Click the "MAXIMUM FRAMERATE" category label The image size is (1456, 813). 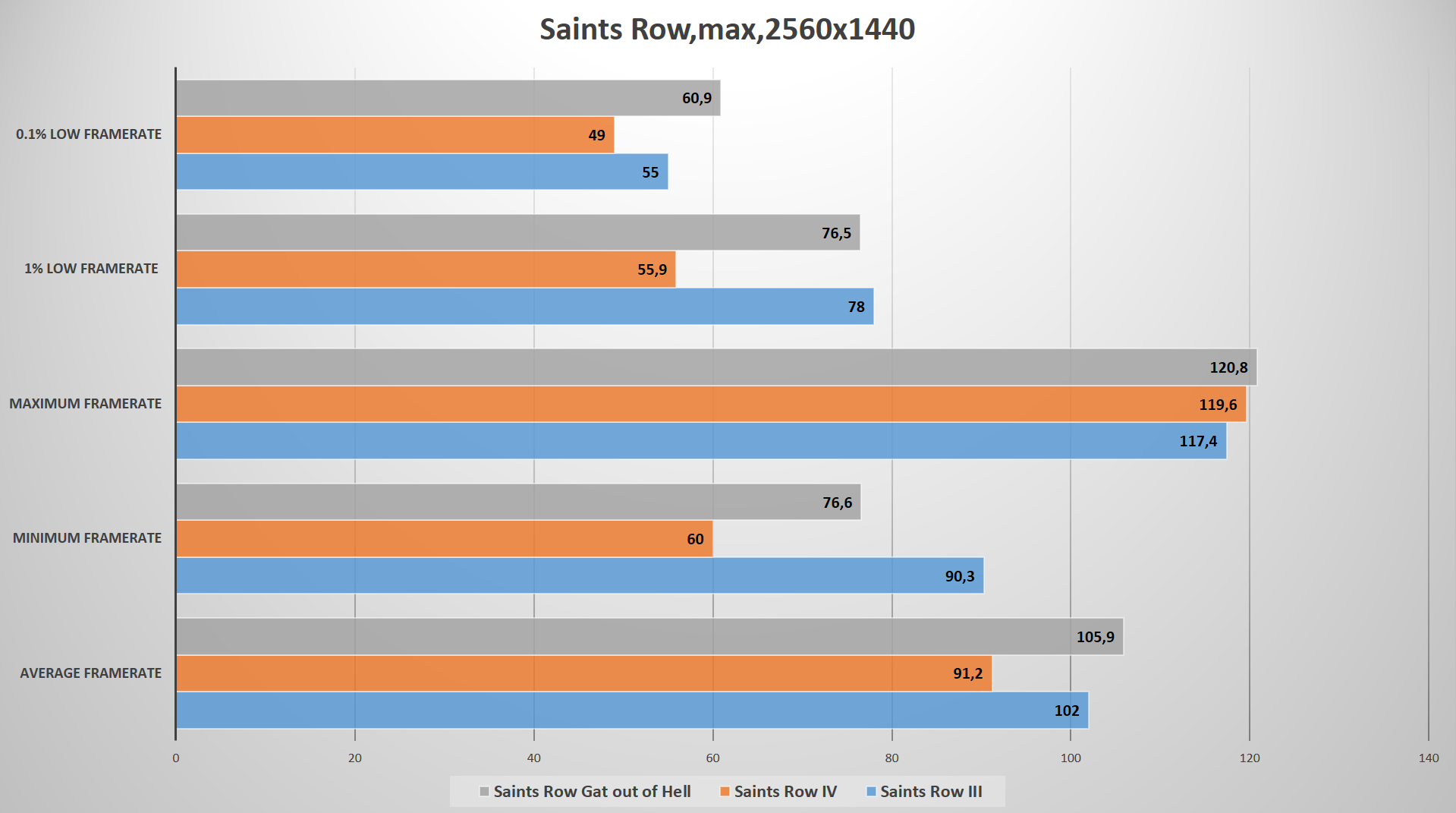pyautogui.click(x=85, y=404)
